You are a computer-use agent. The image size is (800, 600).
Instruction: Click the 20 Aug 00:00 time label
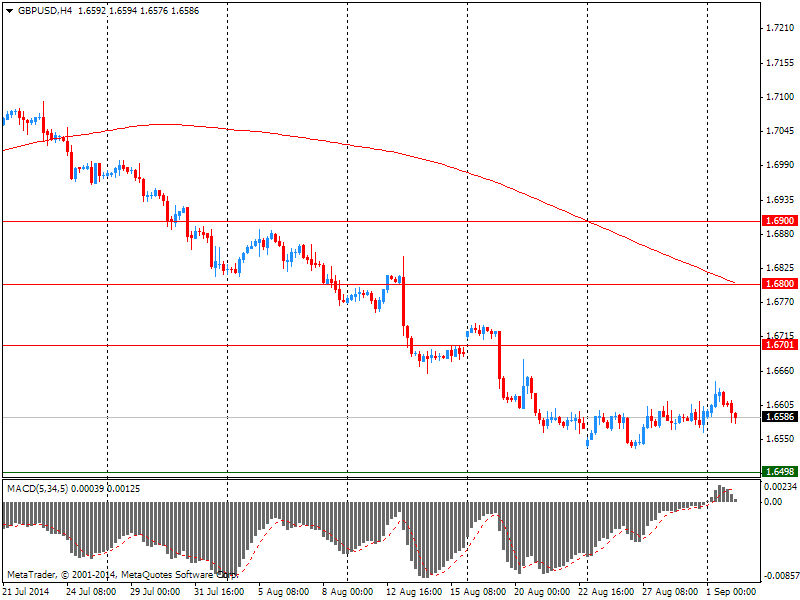pos(542,592)
